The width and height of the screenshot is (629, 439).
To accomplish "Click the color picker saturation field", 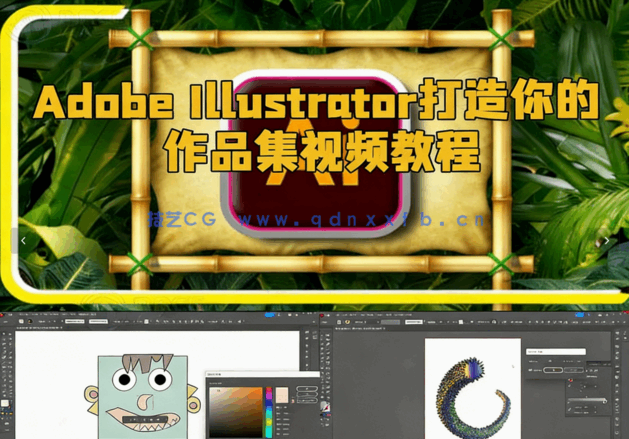I will [x=235, y=412].
